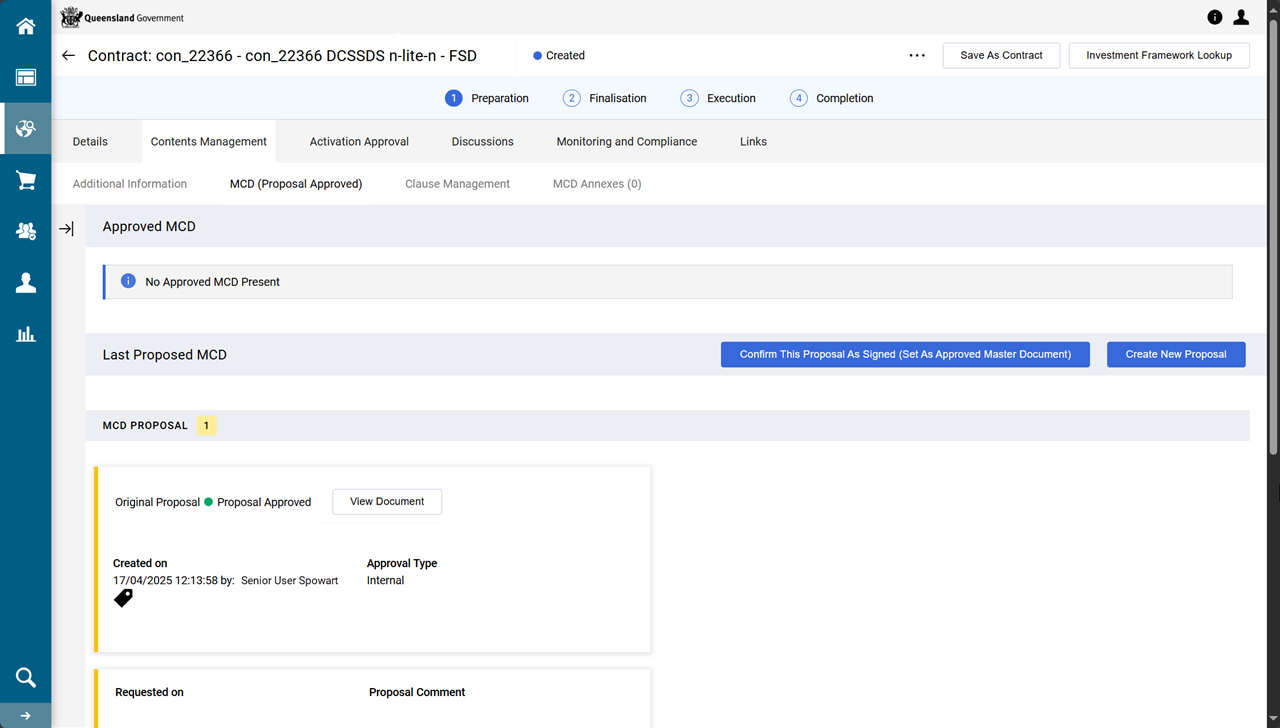1280x728 pixels.
Task: Click the View Document button
Action: point(387,502)
